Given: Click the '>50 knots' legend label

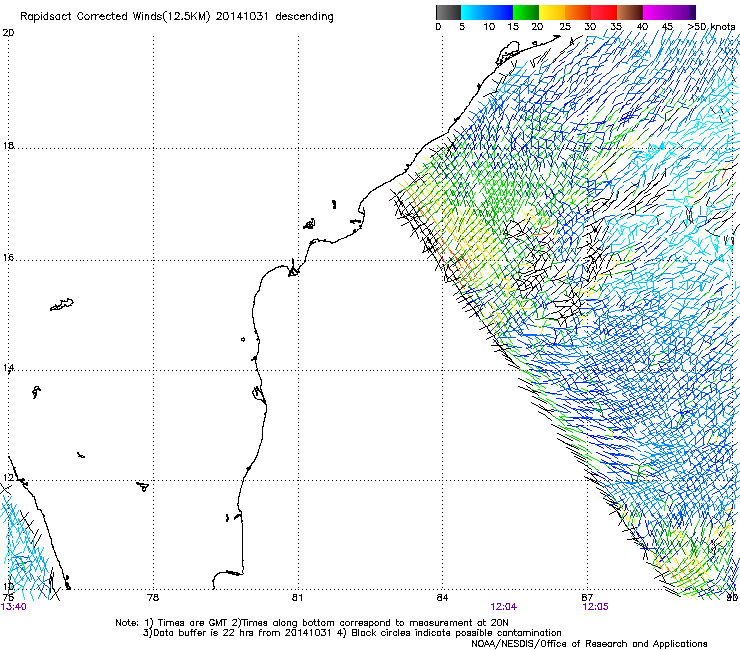Looking at the screenshot, I should click(x=711, y=26).
